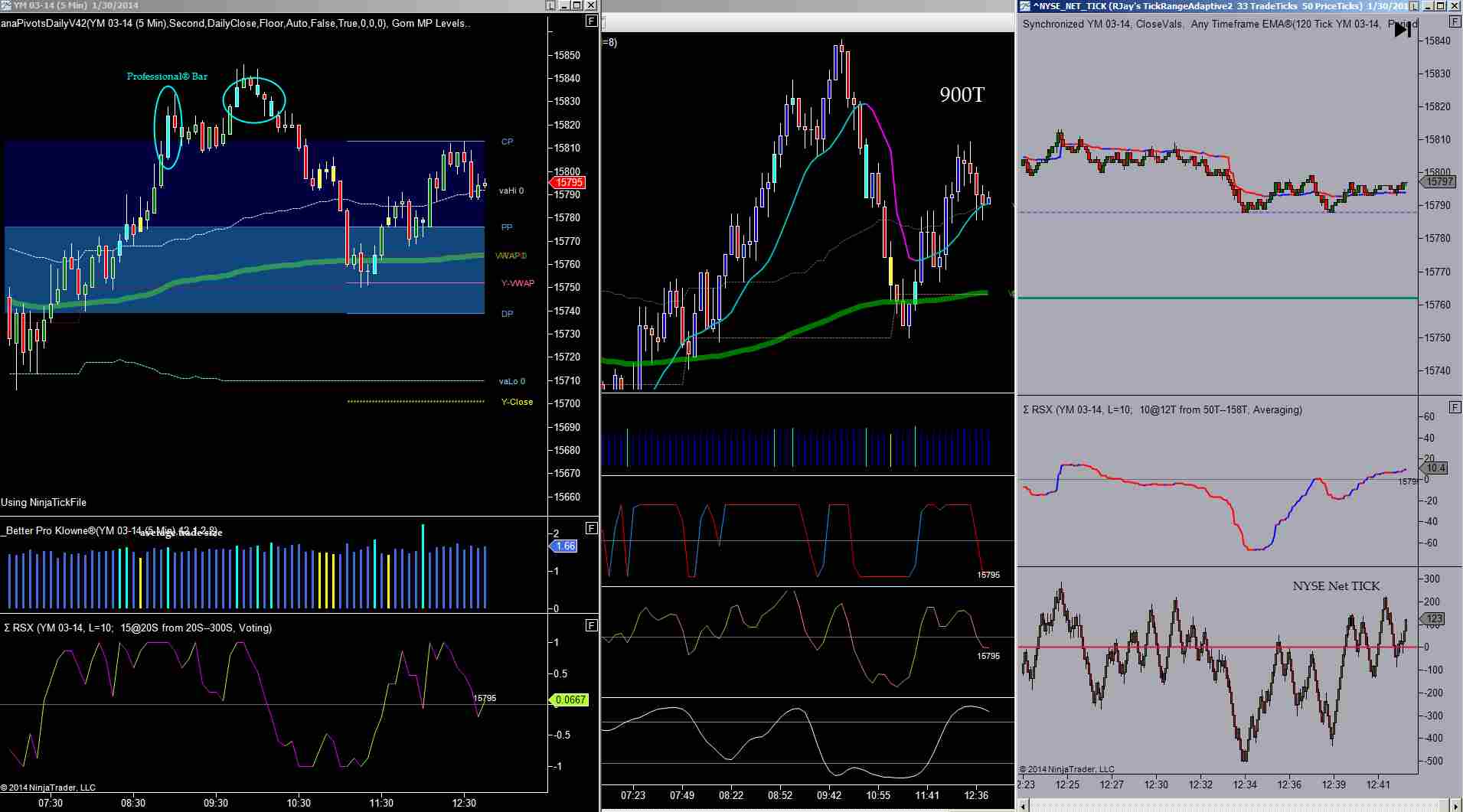Screen dimensions: 1463x812
Task: Click the 15760 price label on the TICK chart axis
Action: pyautogui.click(x=1437, y=305)
